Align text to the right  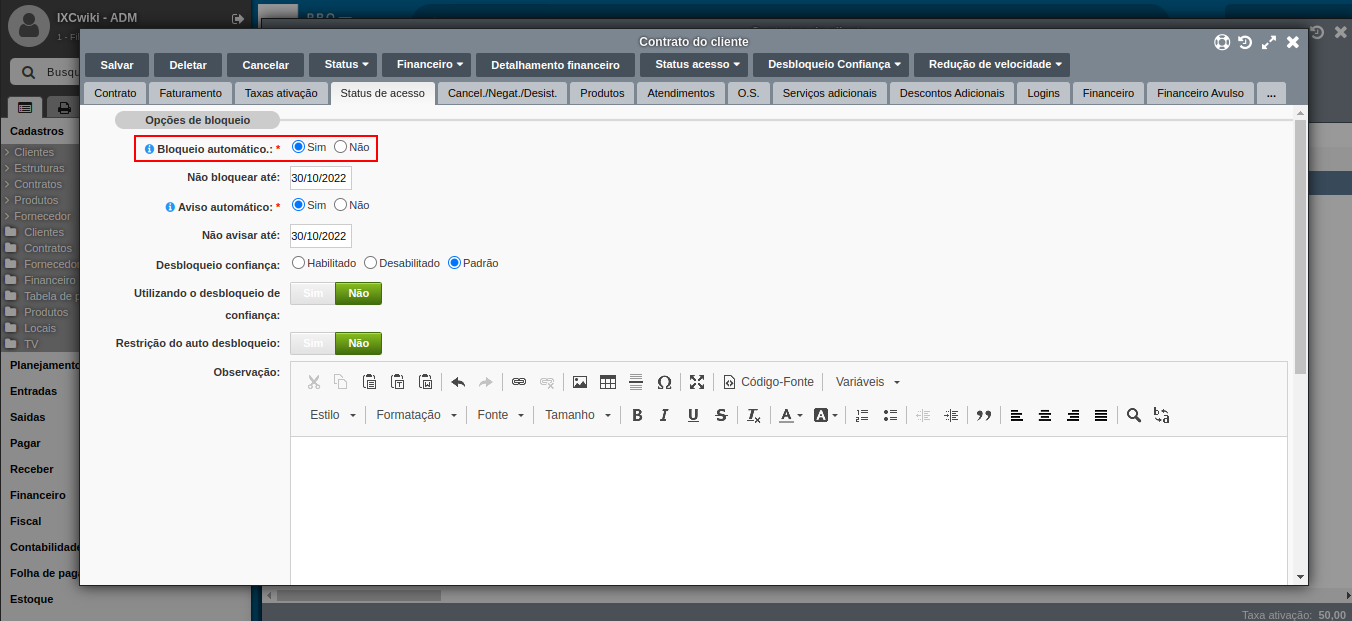(1073, 415)
